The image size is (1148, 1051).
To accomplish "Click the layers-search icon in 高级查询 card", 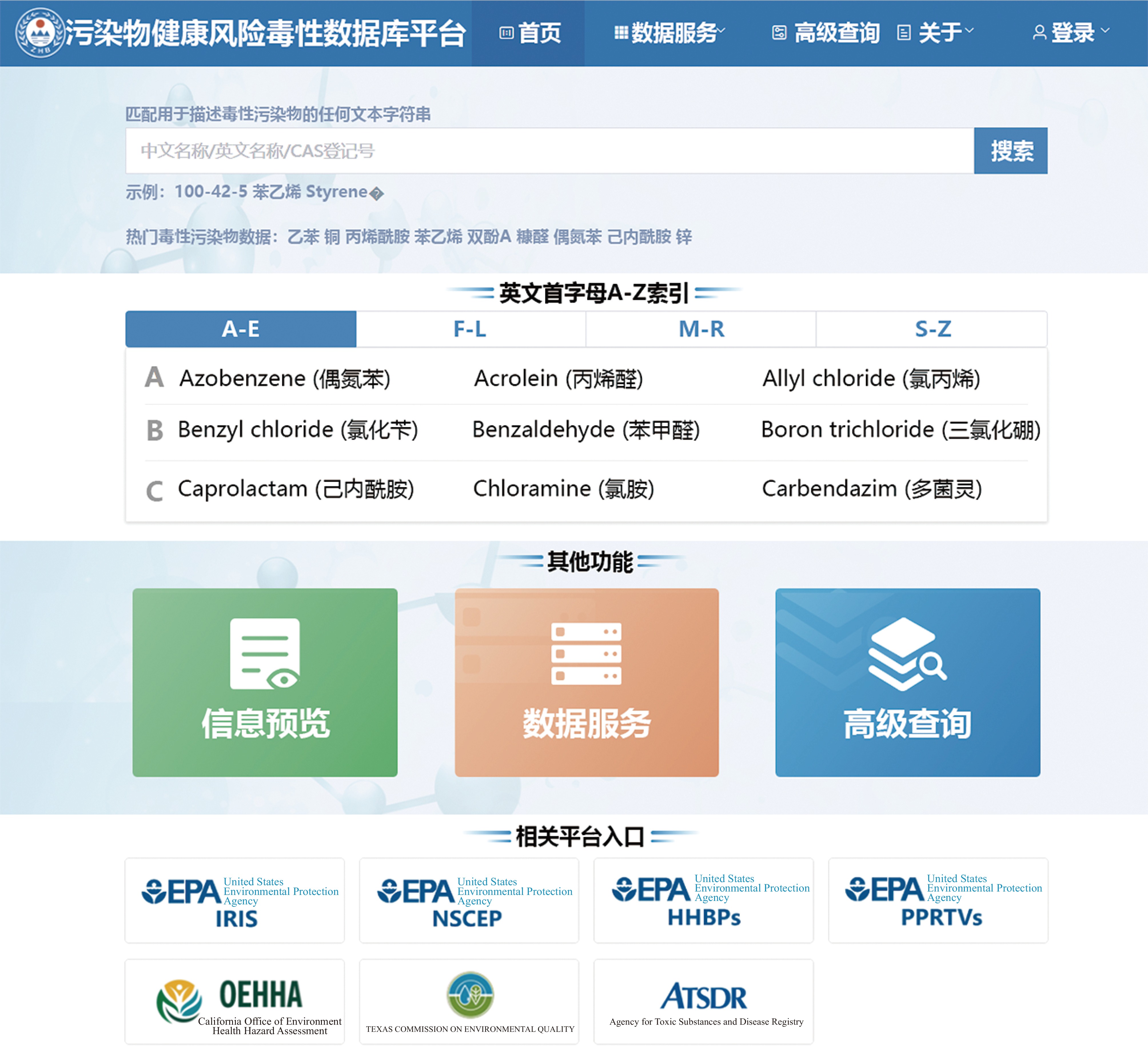I will pos(907,654).
